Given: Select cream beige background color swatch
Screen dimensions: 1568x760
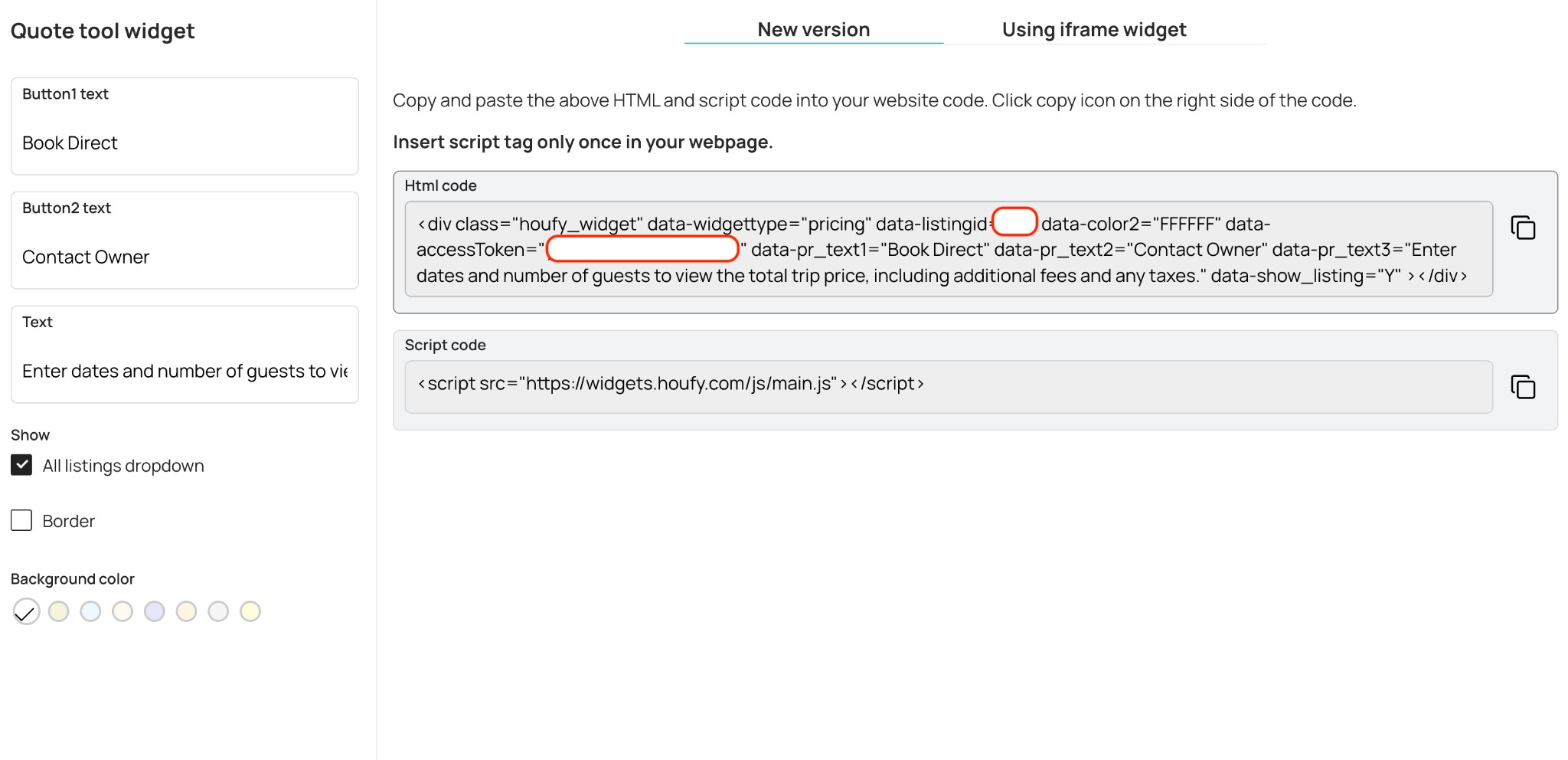Looking at the screenshot, I should (x=122, y=611).
